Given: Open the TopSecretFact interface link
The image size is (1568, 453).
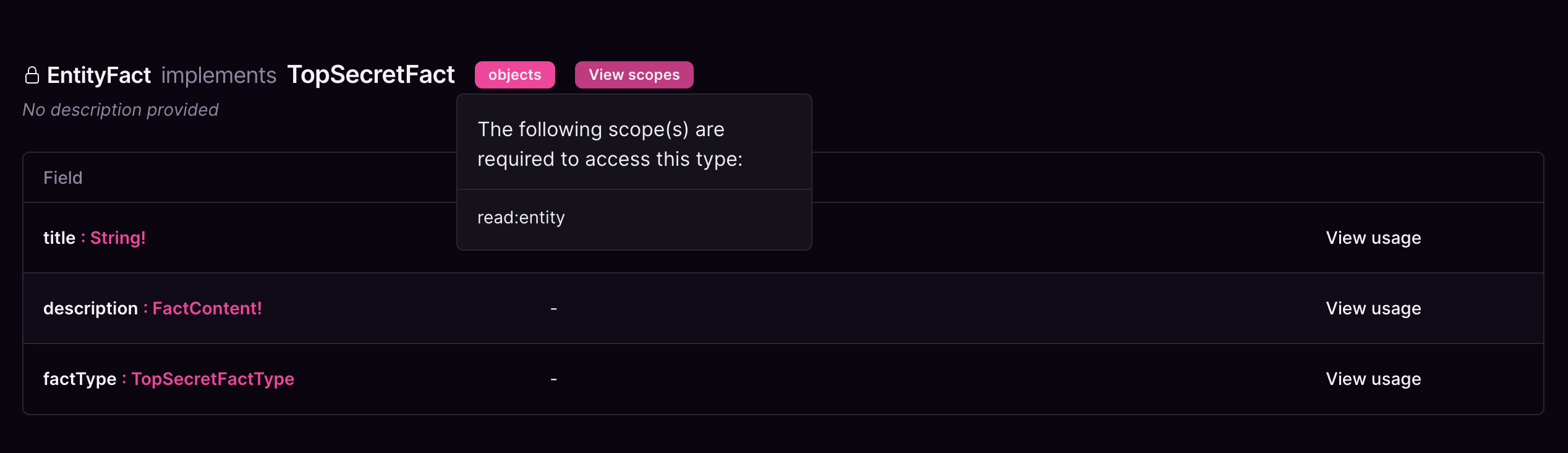Looking at the screenshot, I should click(x=371, y=74).
